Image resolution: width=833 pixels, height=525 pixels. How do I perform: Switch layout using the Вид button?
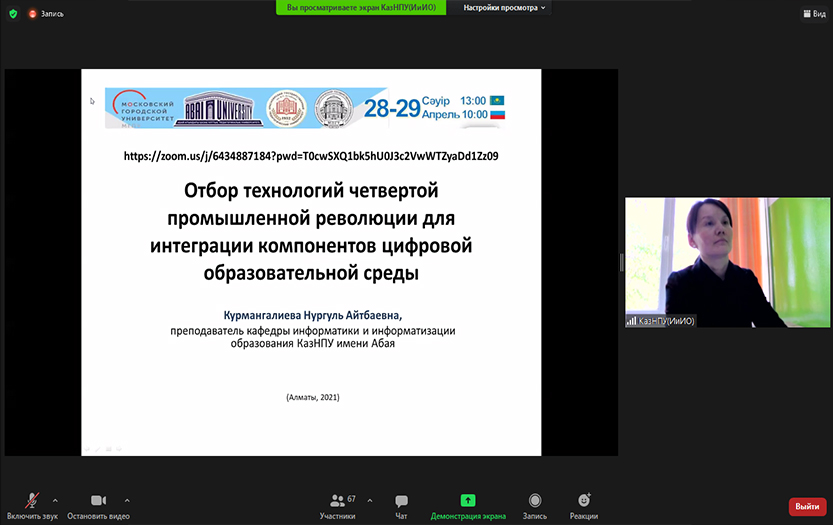coord(813,13)
